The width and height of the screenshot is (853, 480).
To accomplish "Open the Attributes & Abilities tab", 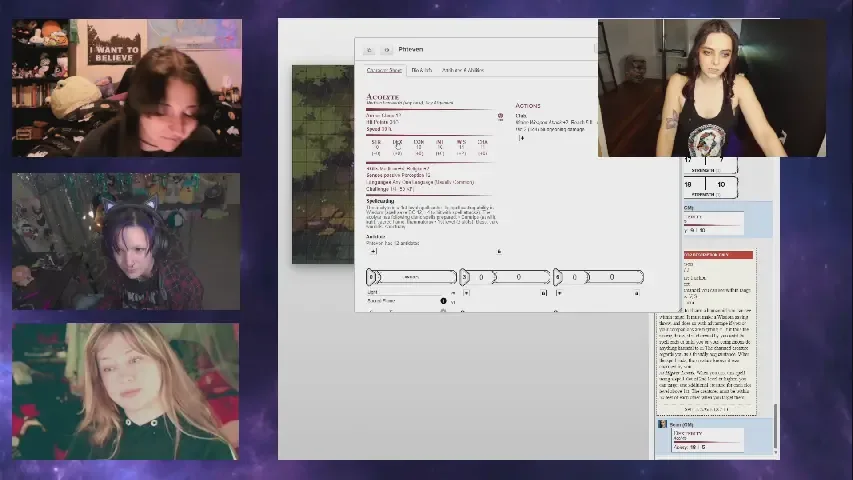I will [x=462, y=70].
